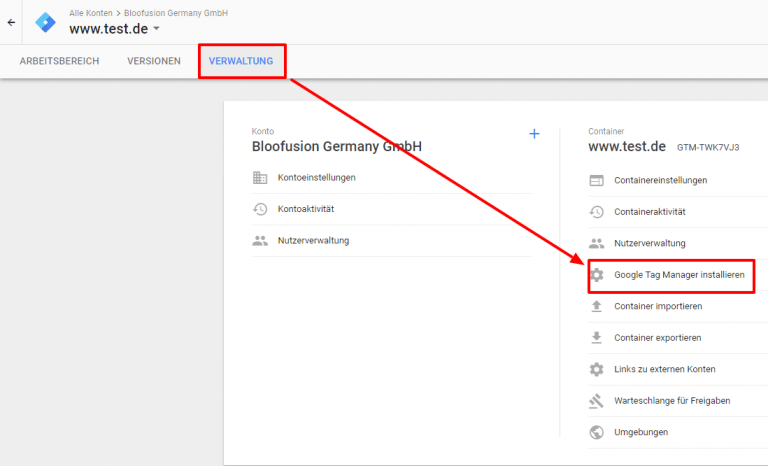Screen dimensions: 768x466
Task: Click the blue plus icon beside Konto
Action: 534,134
